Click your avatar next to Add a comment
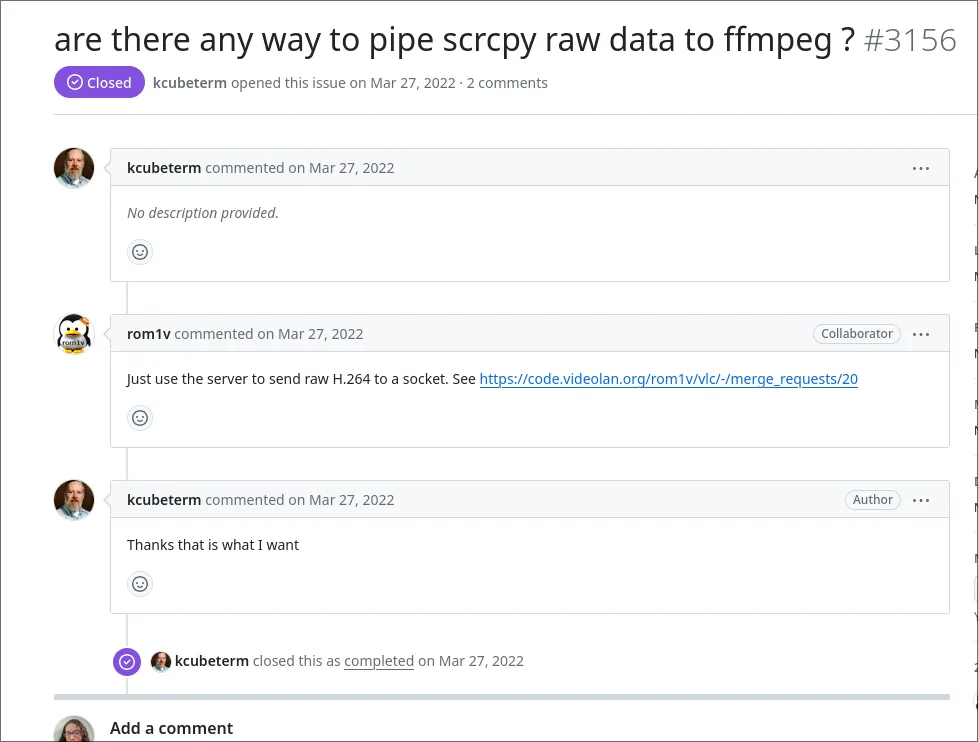978x742 pixels. click(74, 730)
